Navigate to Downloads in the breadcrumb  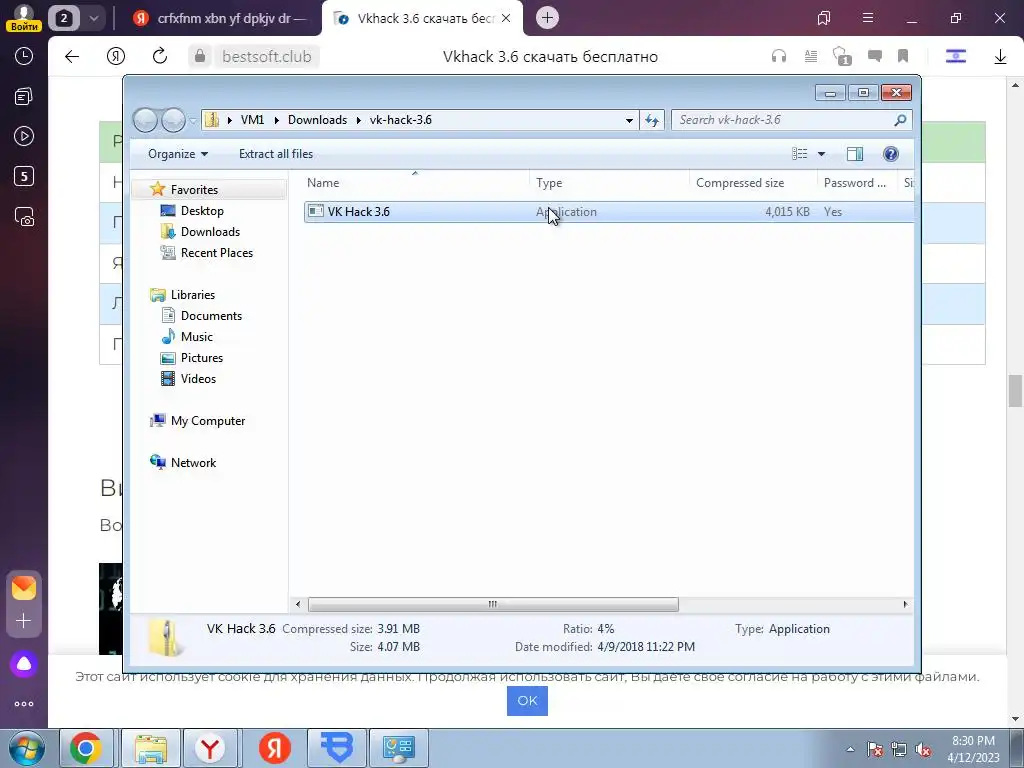tap(317, 120)
